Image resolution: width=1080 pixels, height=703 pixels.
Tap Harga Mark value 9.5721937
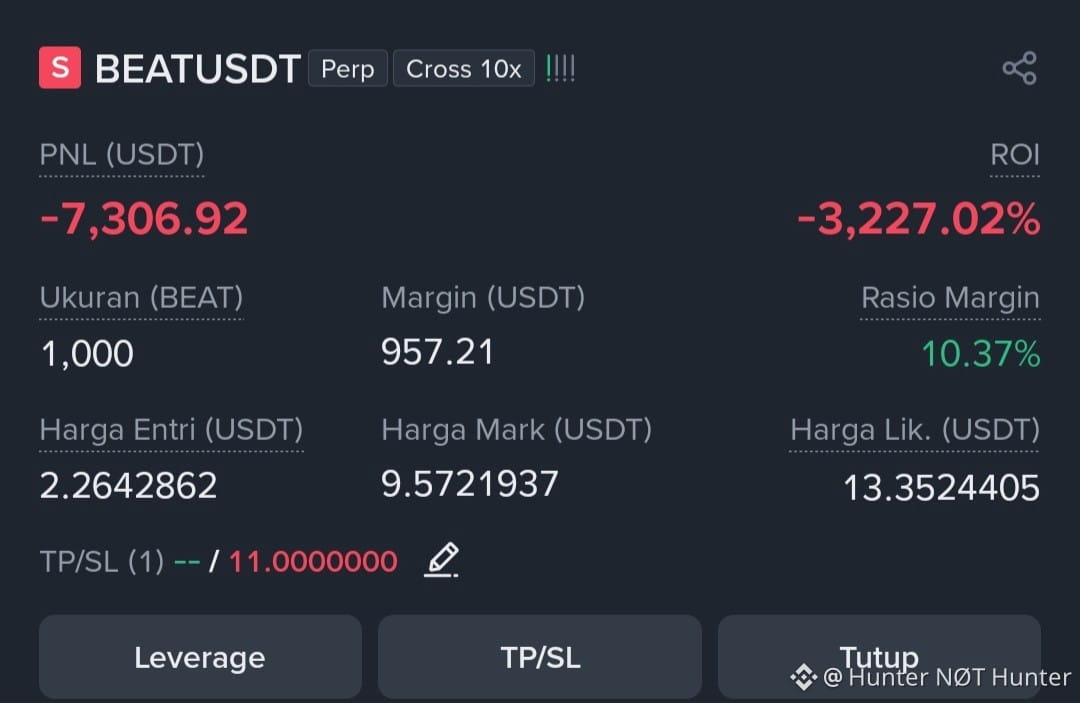(x=470, y=484)
